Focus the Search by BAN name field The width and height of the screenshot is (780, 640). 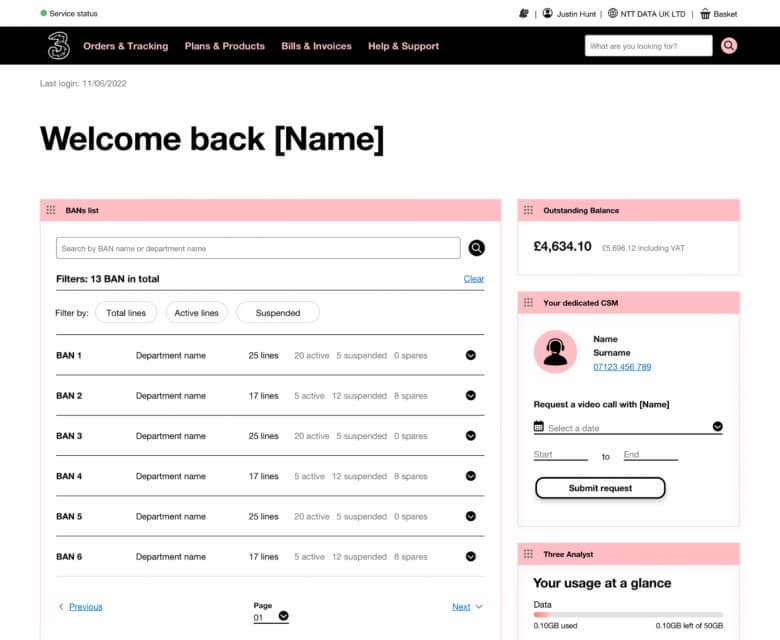pyautogui.click(x=258, y=248)
